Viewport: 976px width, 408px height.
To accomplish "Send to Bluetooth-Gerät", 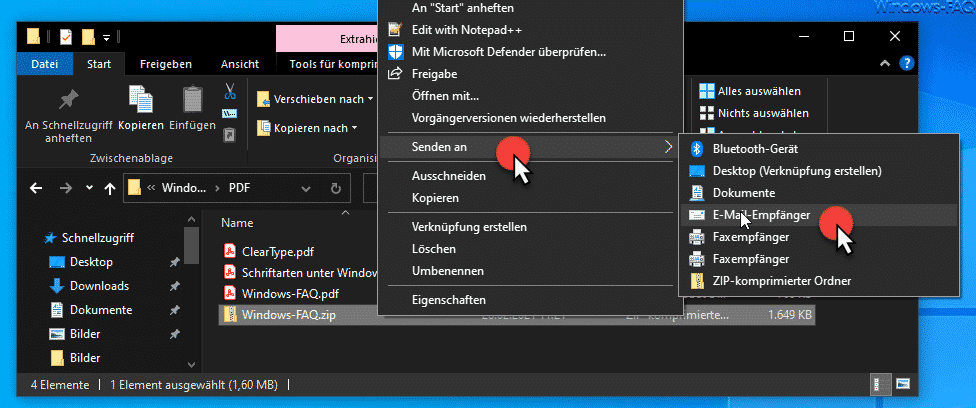I will pyautogui.click(x=819, y=149).
